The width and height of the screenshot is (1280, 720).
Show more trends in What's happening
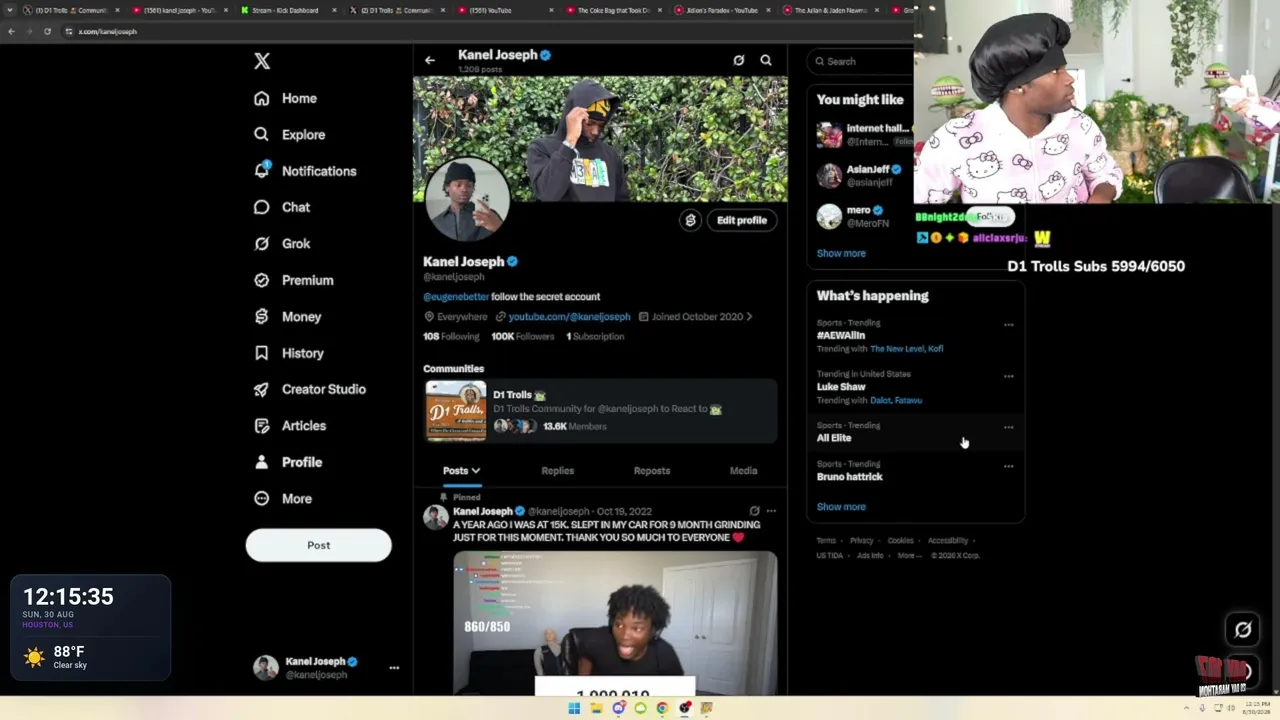841,507
